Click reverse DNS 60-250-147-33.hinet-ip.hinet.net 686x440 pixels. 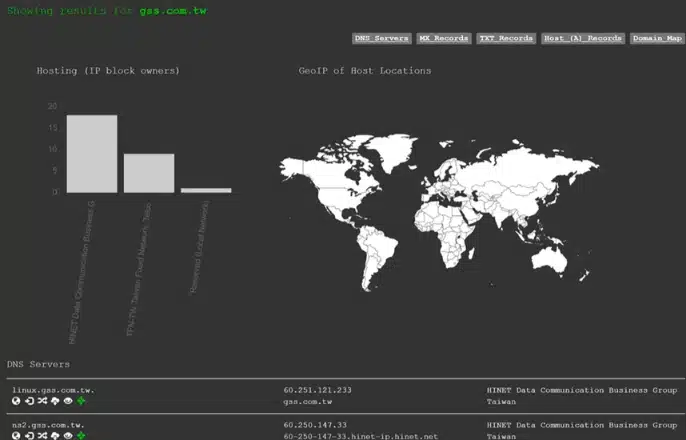pyautogui.click(x=360, y=436)
